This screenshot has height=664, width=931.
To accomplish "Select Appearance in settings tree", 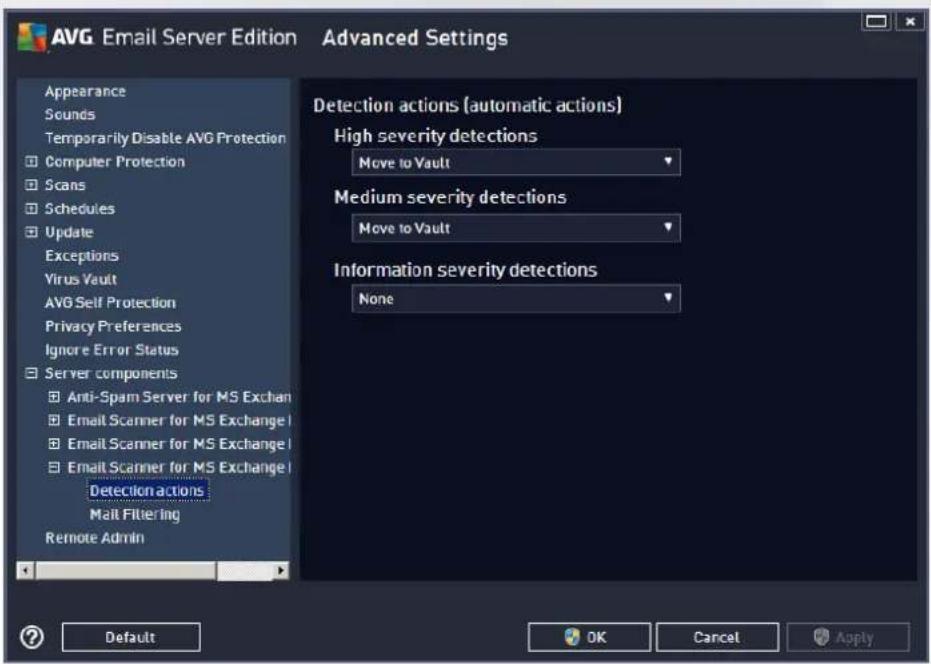I will pos(85,91).
